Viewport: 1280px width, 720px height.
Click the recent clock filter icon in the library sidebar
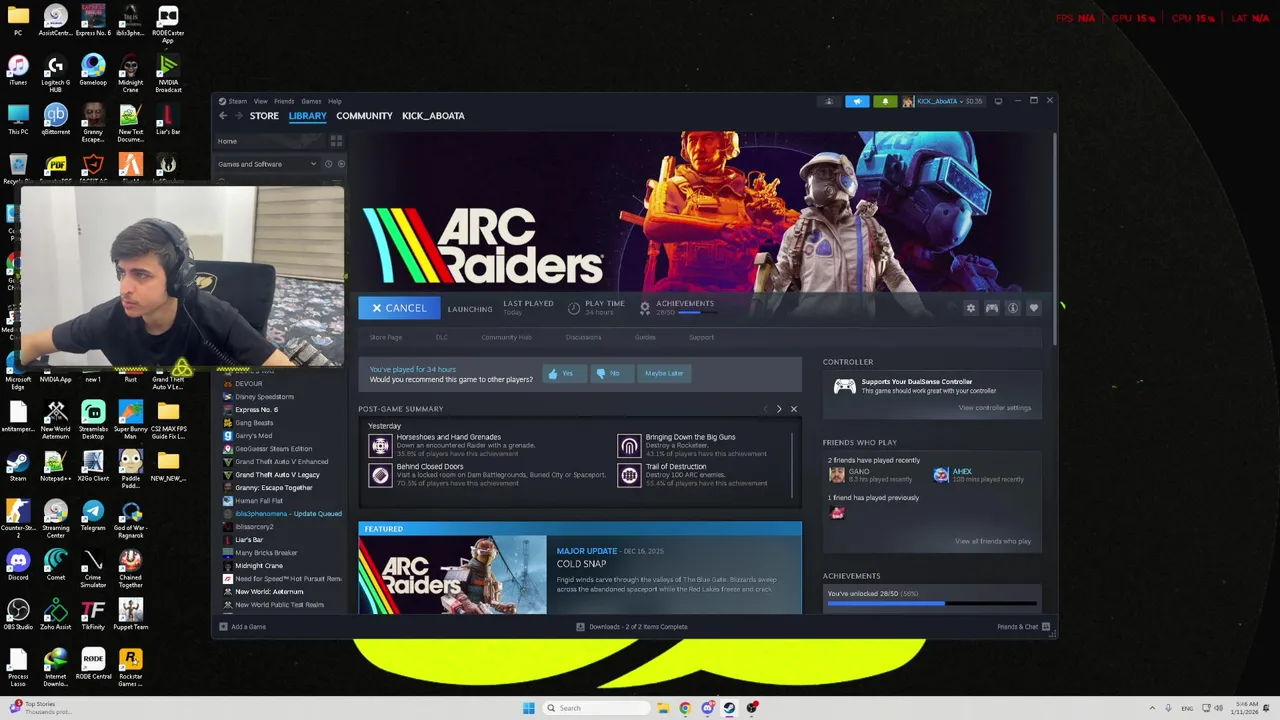pos(329,164)
